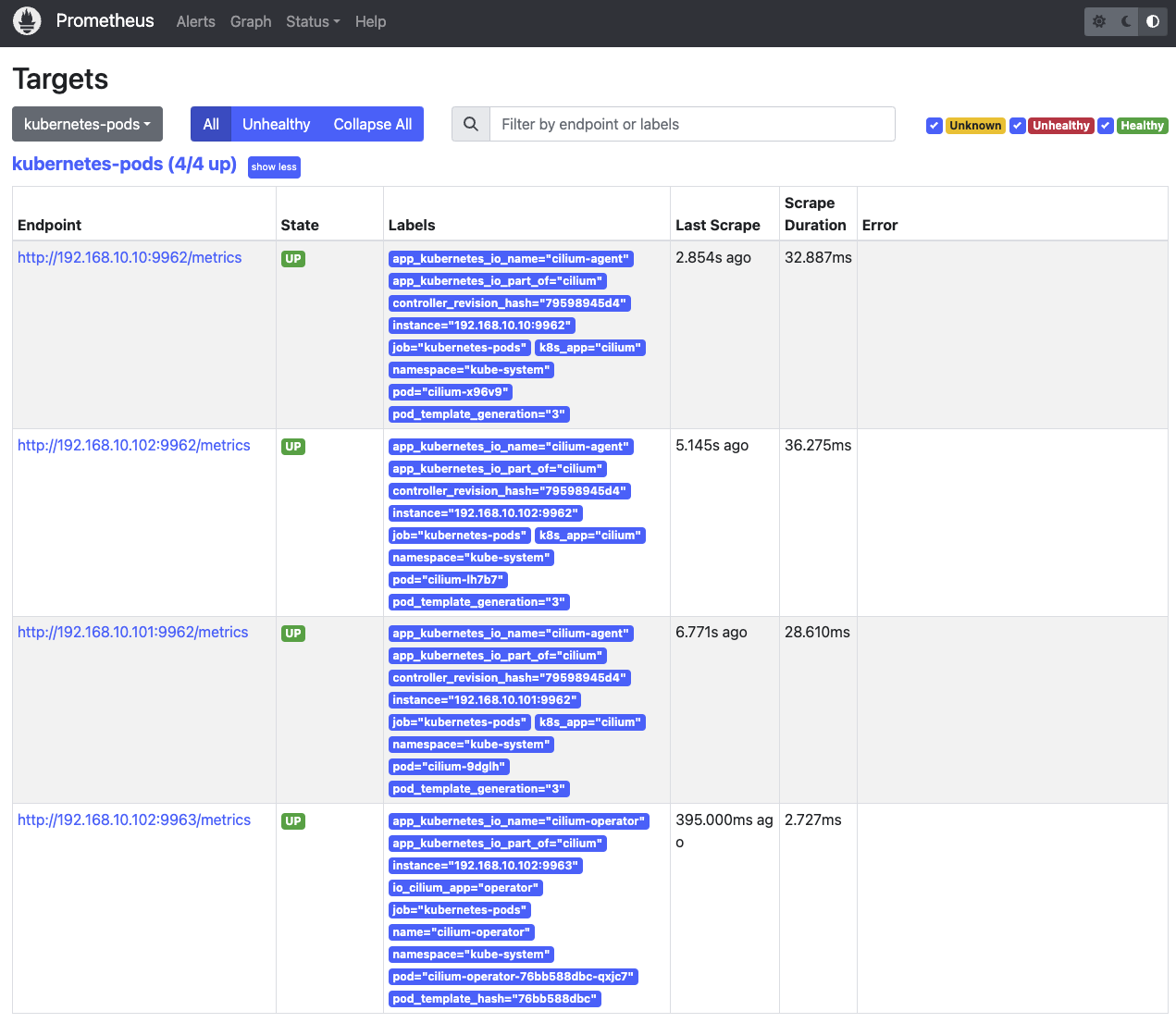Click label instance="192.168.10.102:9962"
The image size is (1176, 1023).
pos(486,513)
